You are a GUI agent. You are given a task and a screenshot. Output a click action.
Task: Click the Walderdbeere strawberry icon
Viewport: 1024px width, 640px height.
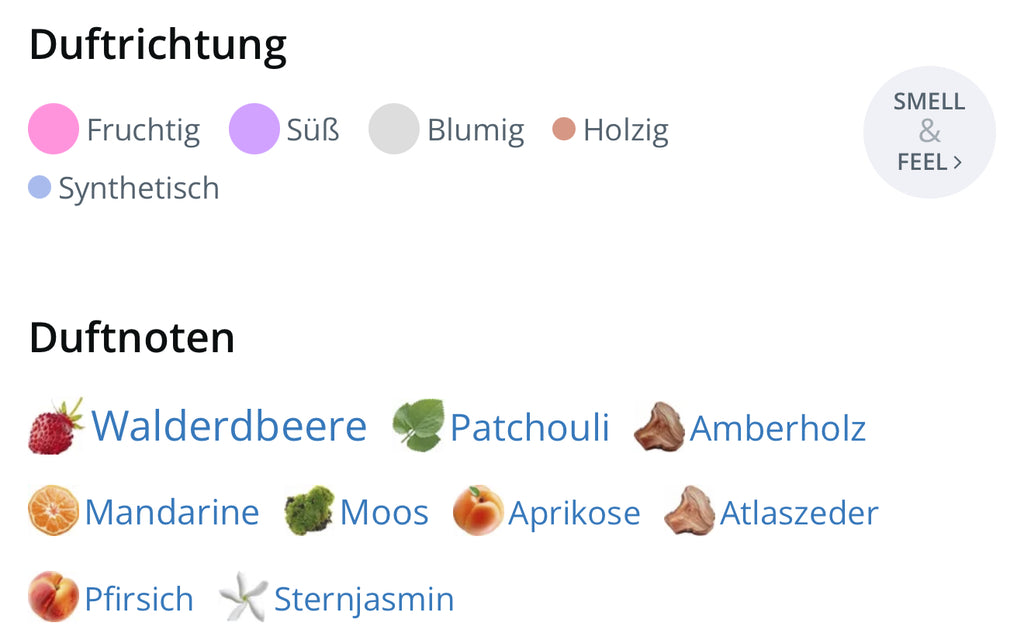coord(56,427)
